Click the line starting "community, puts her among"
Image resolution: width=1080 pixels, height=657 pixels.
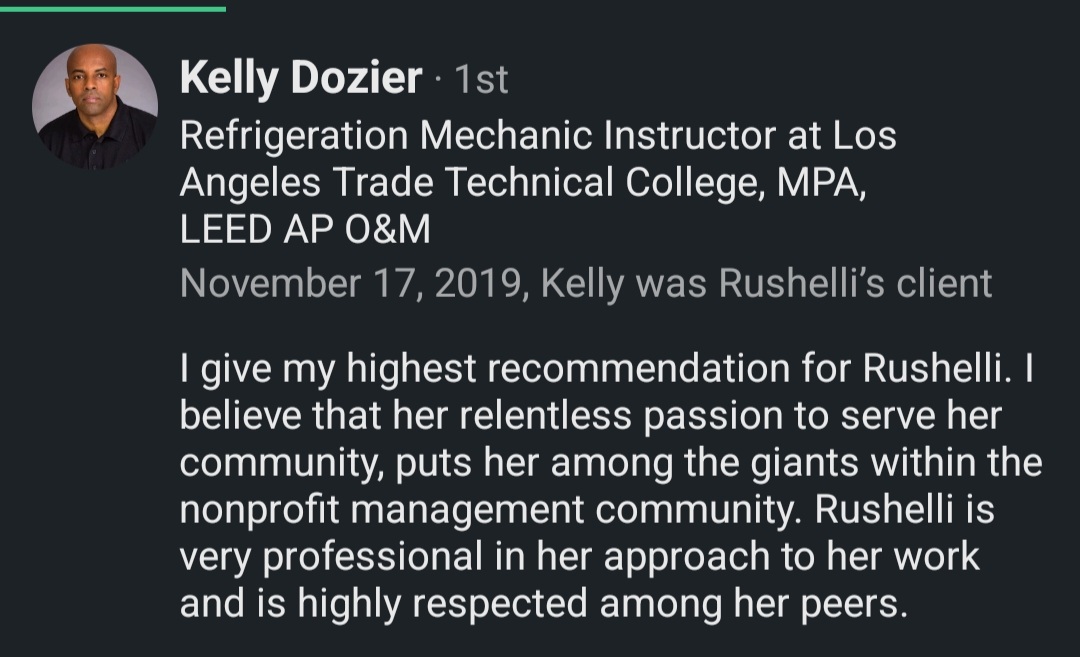pos(611,462)
